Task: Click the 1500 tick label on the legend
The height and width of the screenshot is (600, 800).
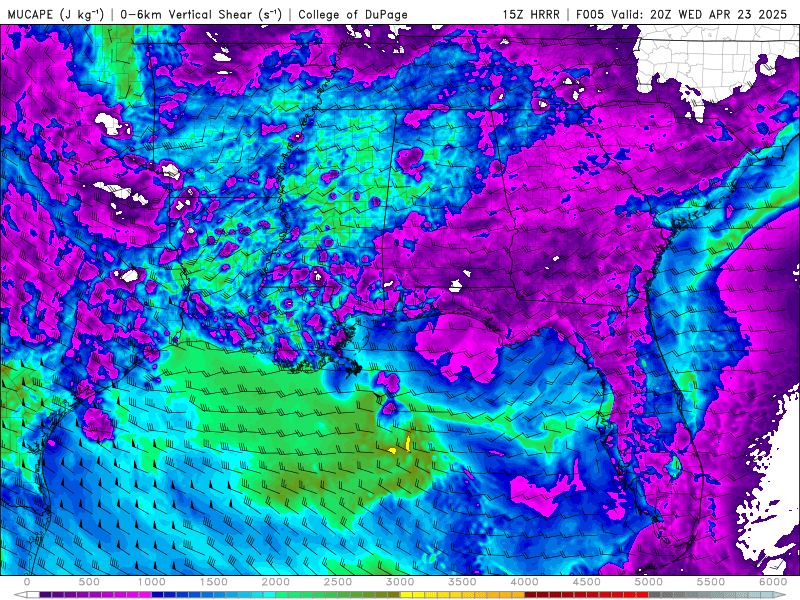Action: pos(214,582)
